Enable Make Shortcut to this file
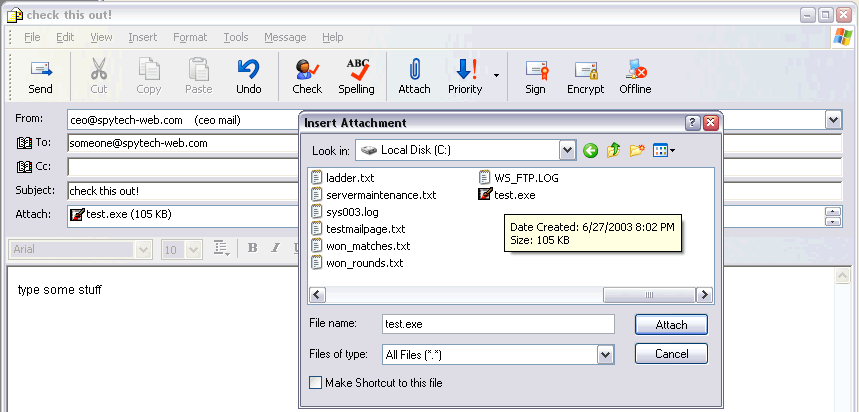This screenshot has width=859, height=412. (x=316, y=382)
